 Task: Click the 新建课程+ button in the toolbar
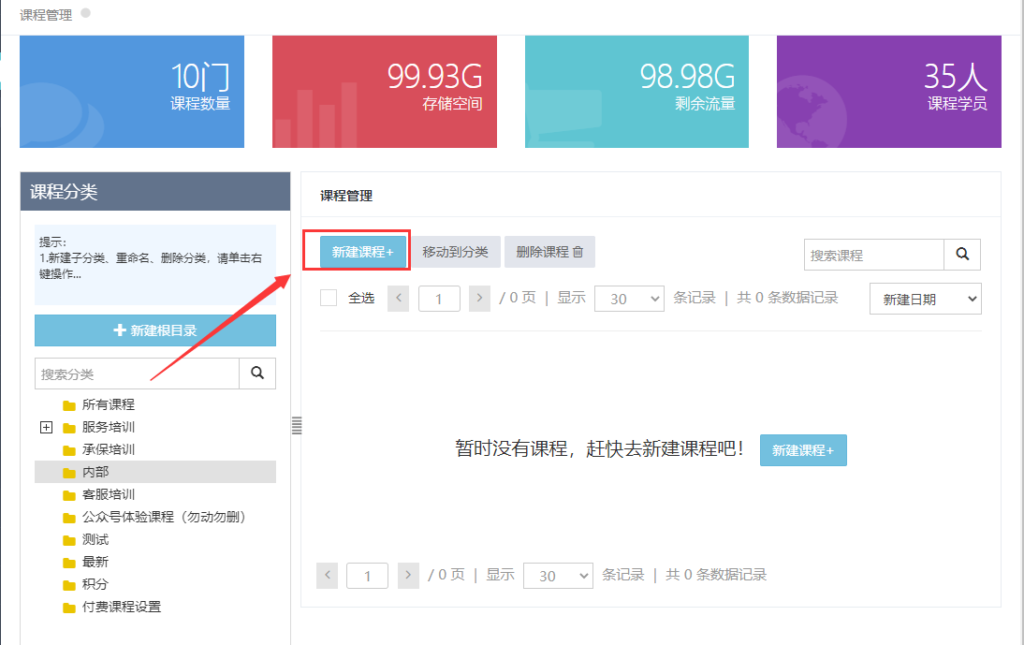pos(362,252)
